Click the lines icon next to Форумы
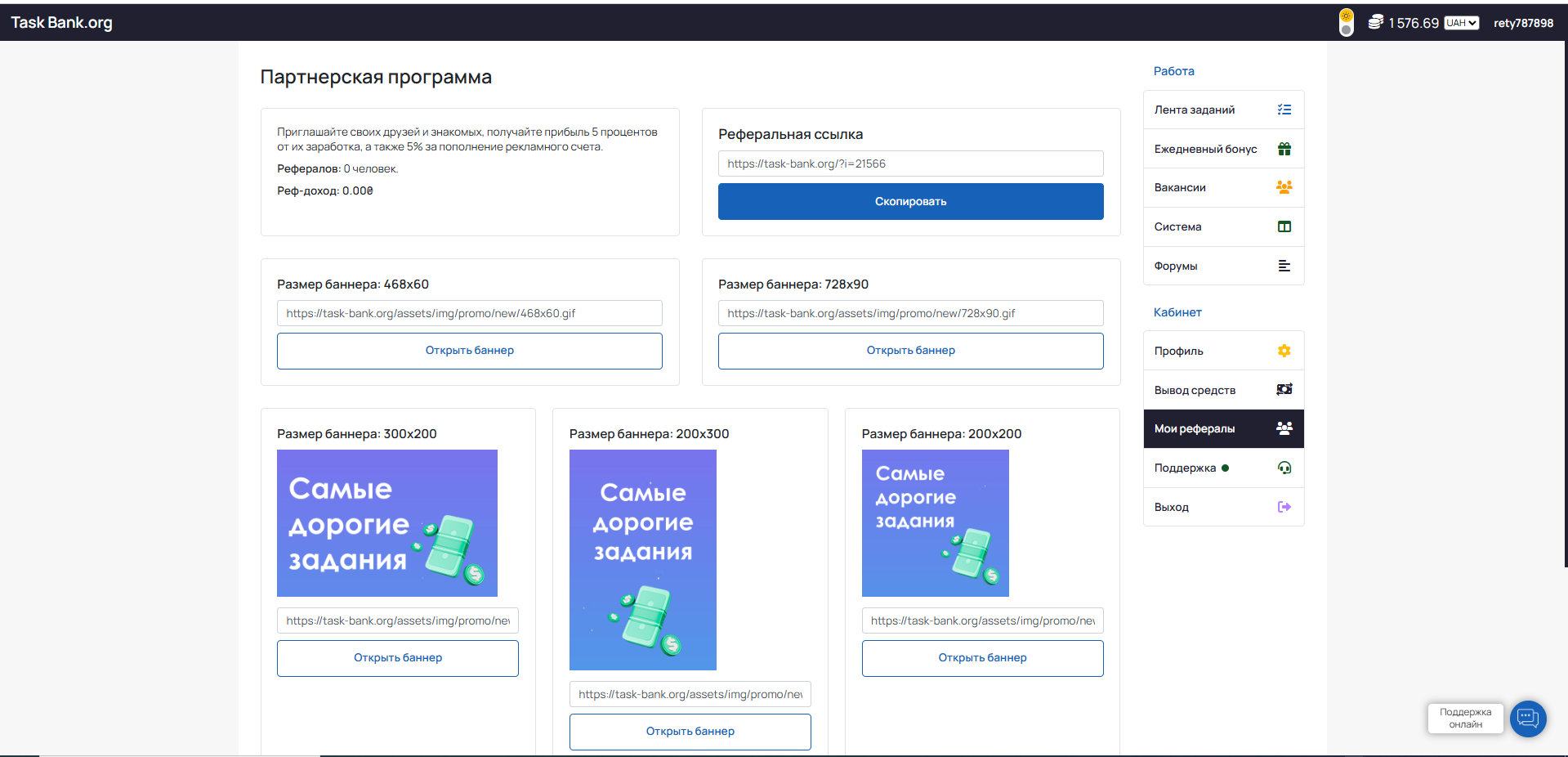 pyautogui.click(x=1284, y=266)
